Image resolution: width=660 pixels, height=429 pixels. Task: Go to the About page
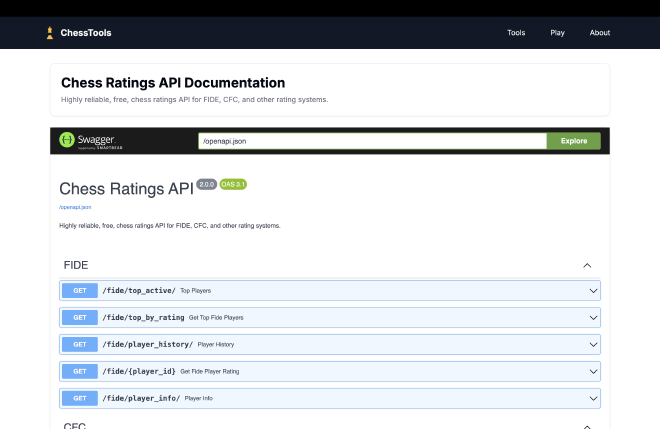point(599,33)
